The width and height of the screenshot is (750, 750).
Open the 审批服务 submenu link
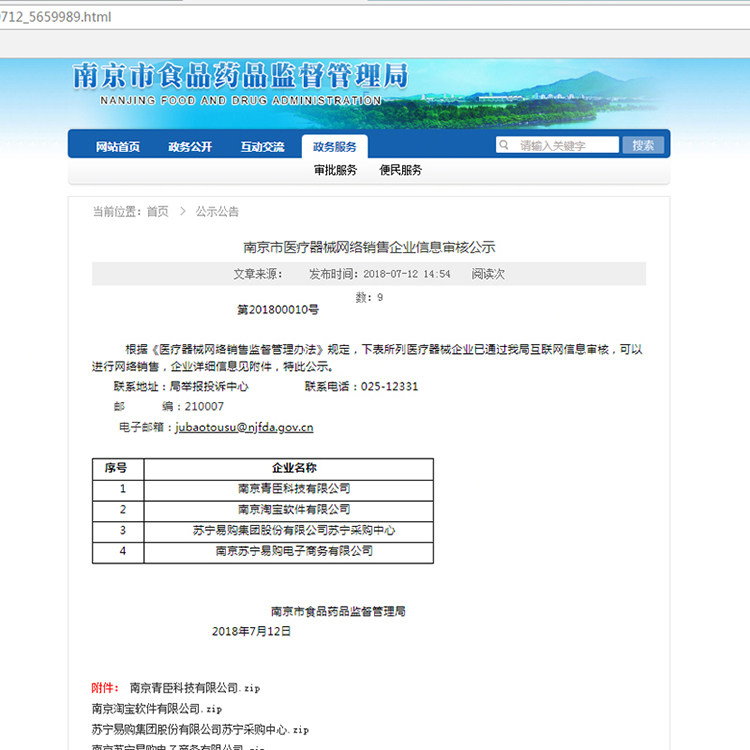point(335,170)
